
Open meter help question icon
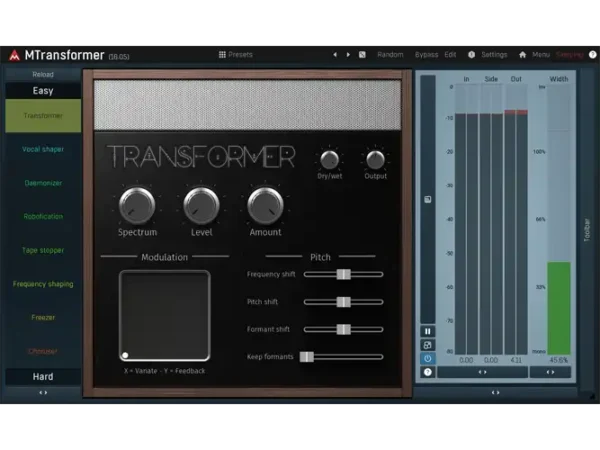427,372
